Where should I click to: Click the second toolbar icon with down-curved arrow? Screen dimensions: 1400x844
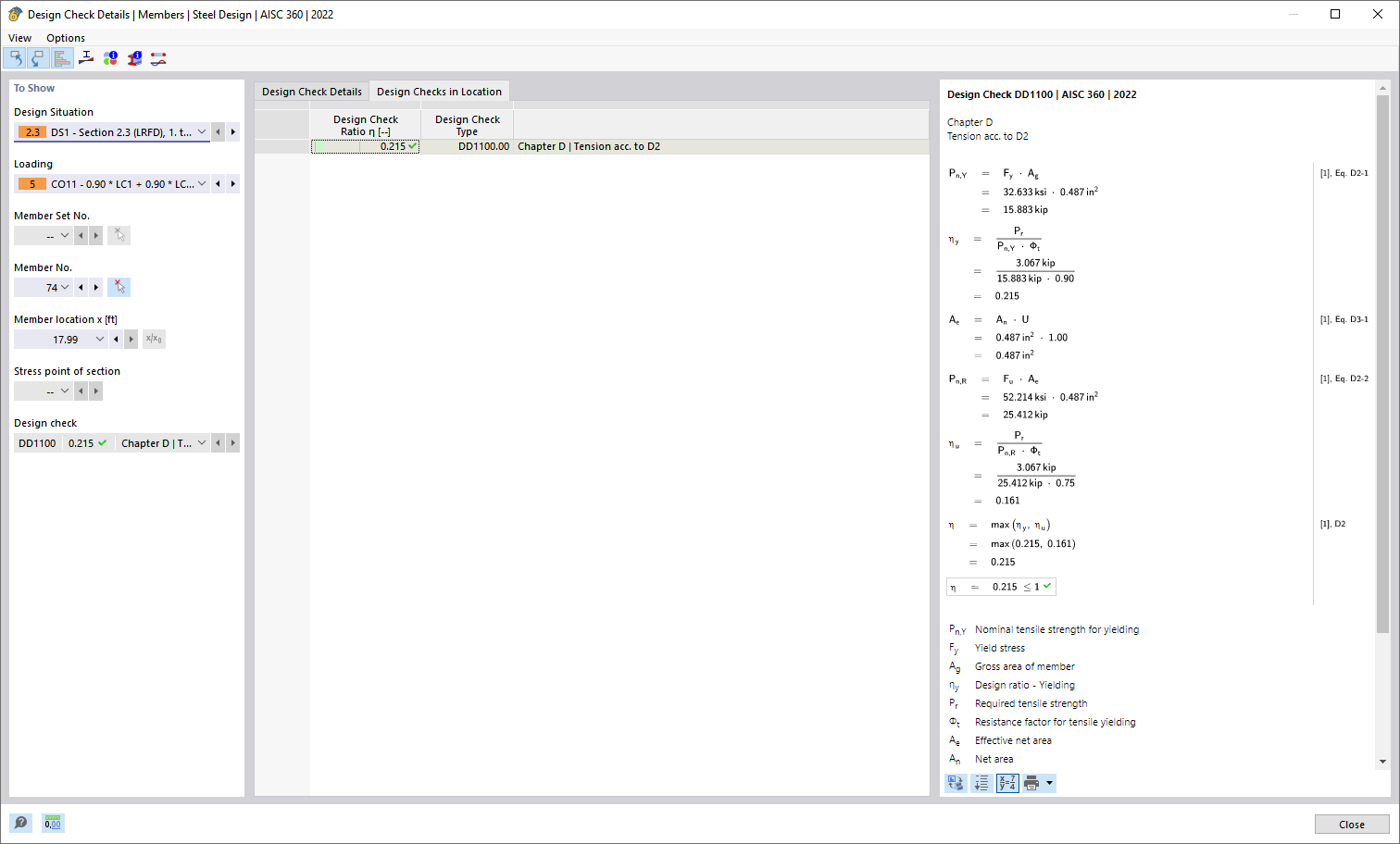click(x=38, y=58)
